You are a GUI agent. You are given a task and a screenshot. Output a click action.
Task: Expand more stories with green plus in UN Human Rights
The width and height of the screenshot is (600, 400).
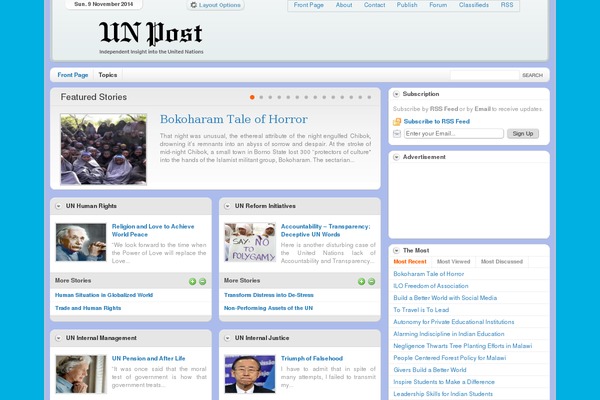pyautogui.click(x=192, y=282)
